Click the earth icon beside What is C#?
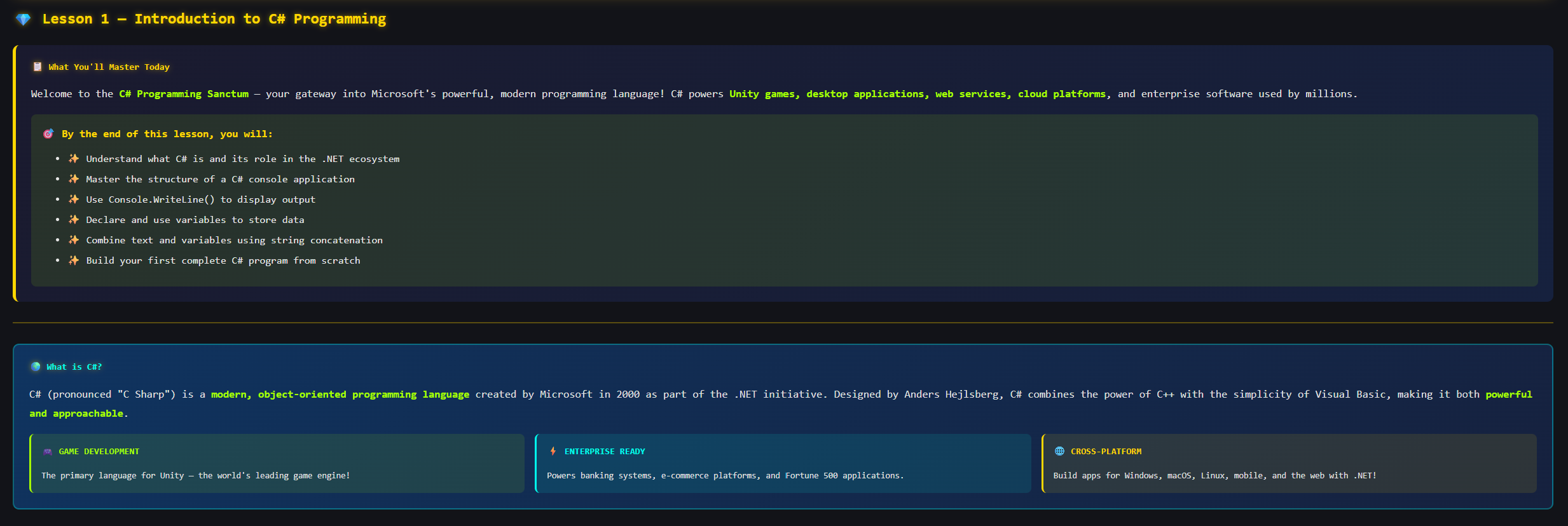Image resolution: width=1568 pixels, height=526 pixels. pyautogui.click(x=36, y=367)
